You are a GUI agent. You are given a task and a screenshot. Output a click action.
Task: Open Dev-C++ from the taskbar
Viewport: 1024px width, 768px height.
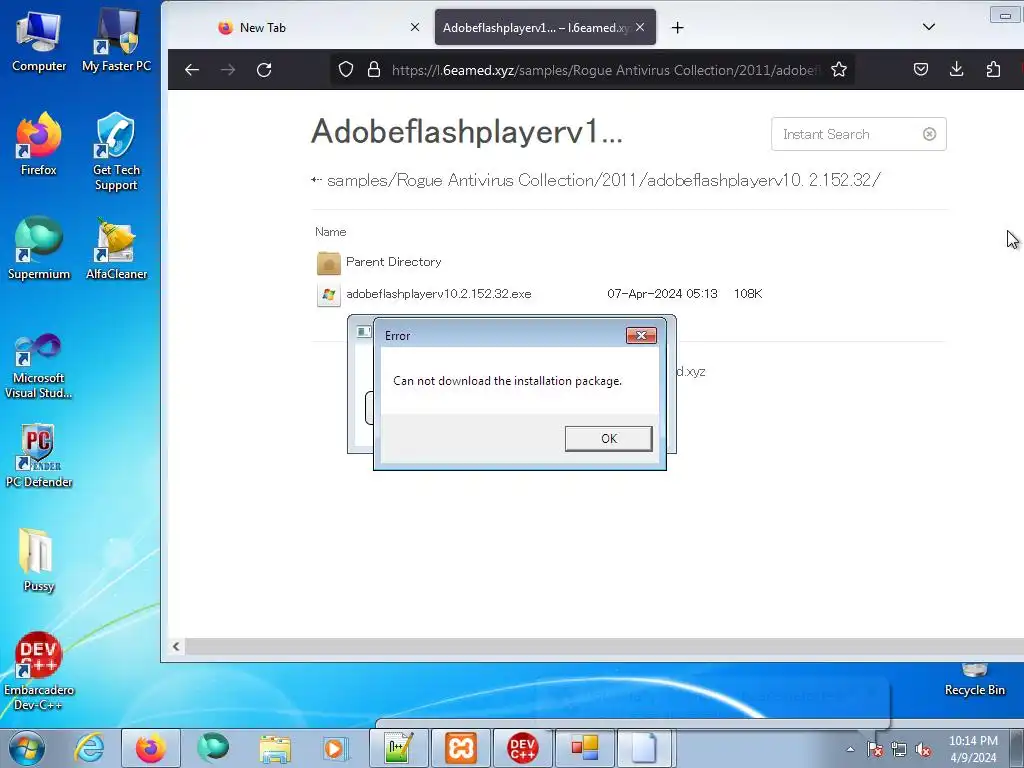522,748
